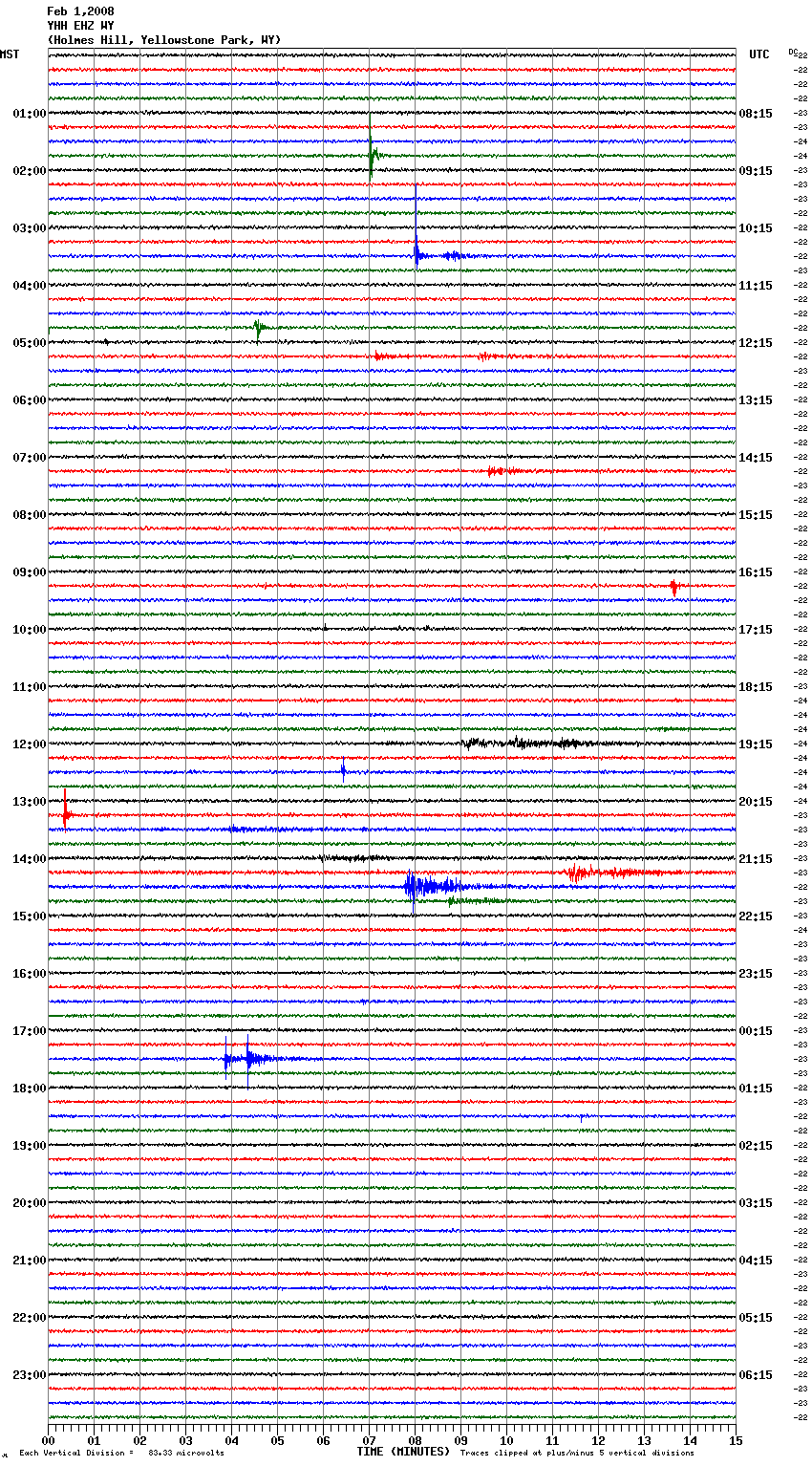
Task: Click the DC column header at top right
Action: (x=793, y=52)
